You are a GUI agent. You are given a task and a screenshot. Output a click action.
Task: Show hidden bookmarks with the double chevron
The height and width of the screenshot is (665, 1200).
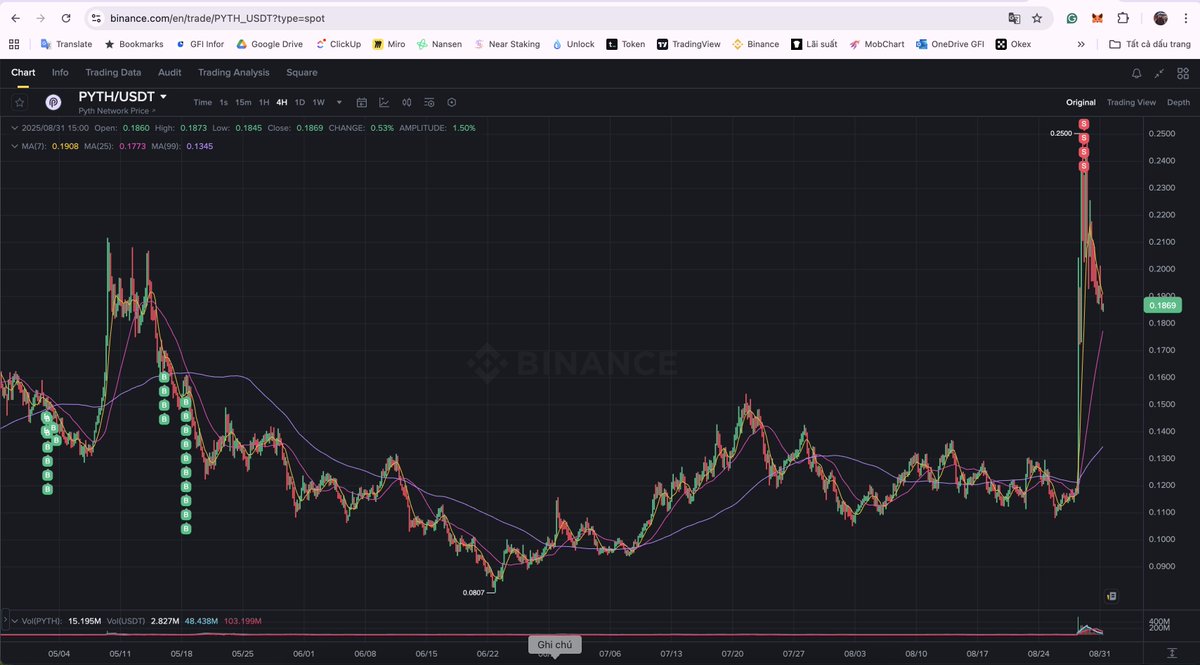[x=1081, y=44]
